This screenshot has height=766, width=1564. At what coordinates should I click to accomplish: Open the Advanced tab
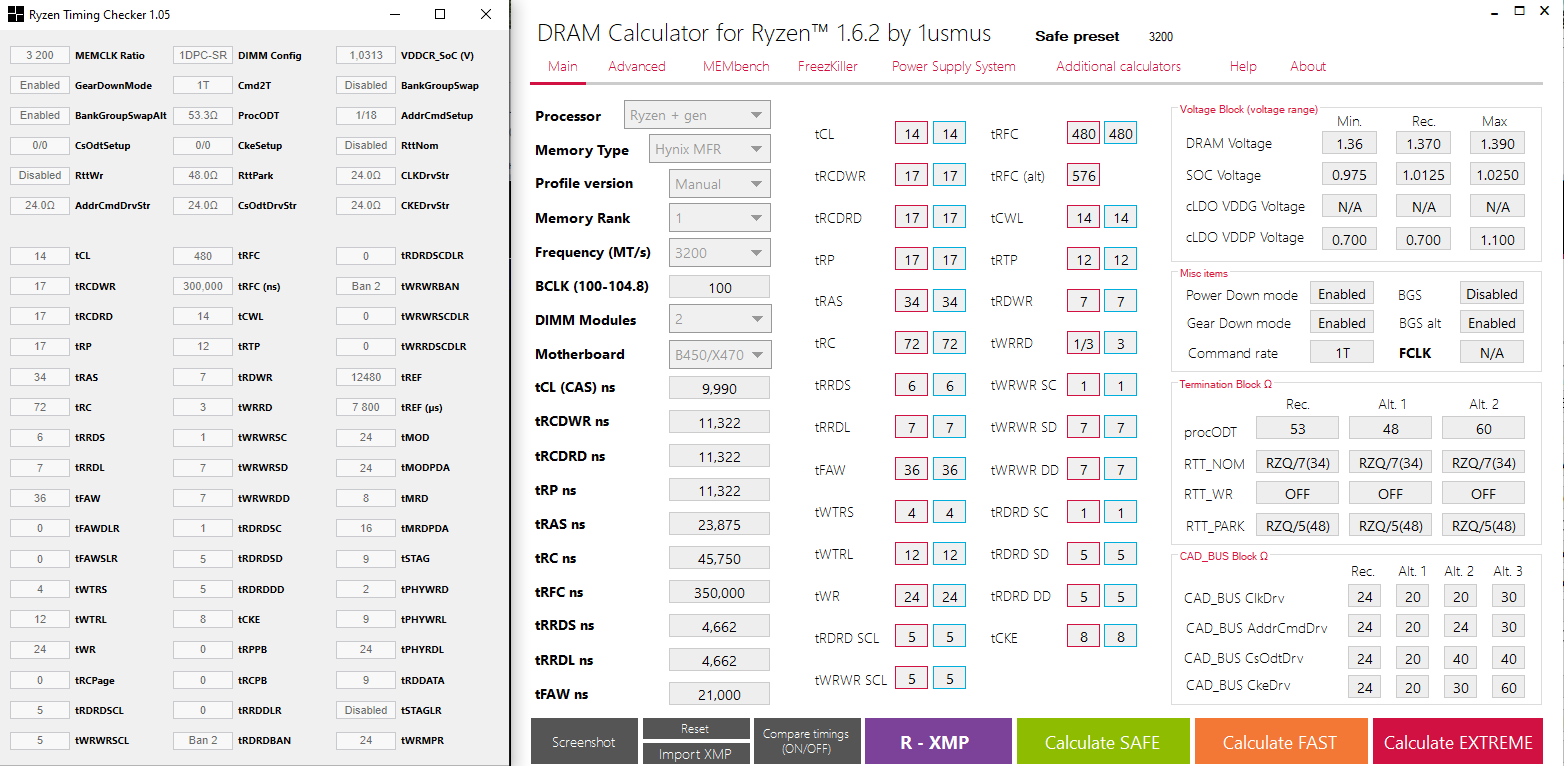click(x=637, y=66)
